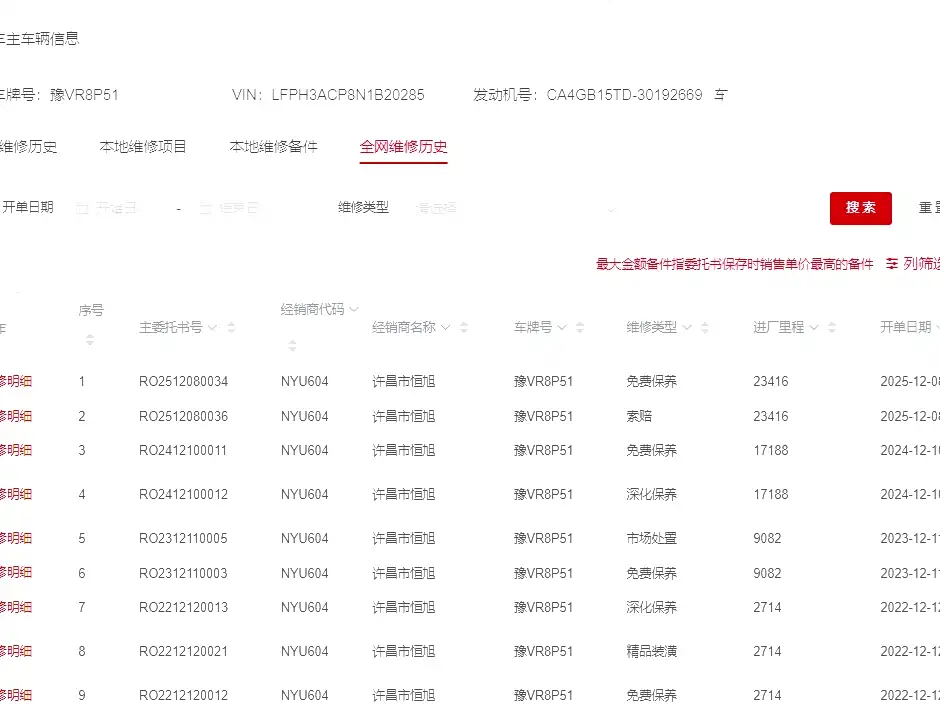Open the 本地维修备件 tab
Screen dimensions: 940x705
coord(273,147)
